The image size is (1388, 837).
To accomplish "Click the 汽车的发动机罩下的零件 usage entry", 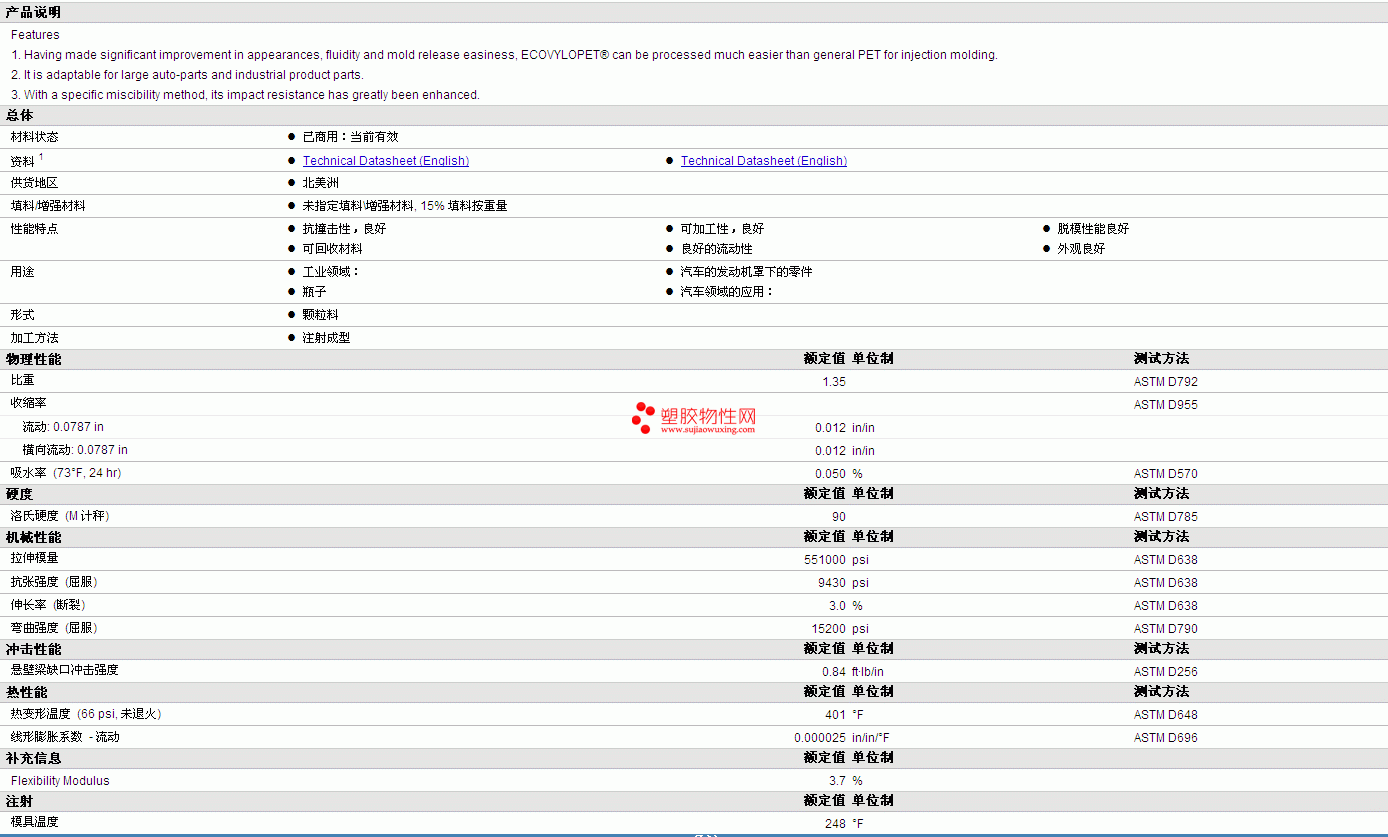I will 747,272.
